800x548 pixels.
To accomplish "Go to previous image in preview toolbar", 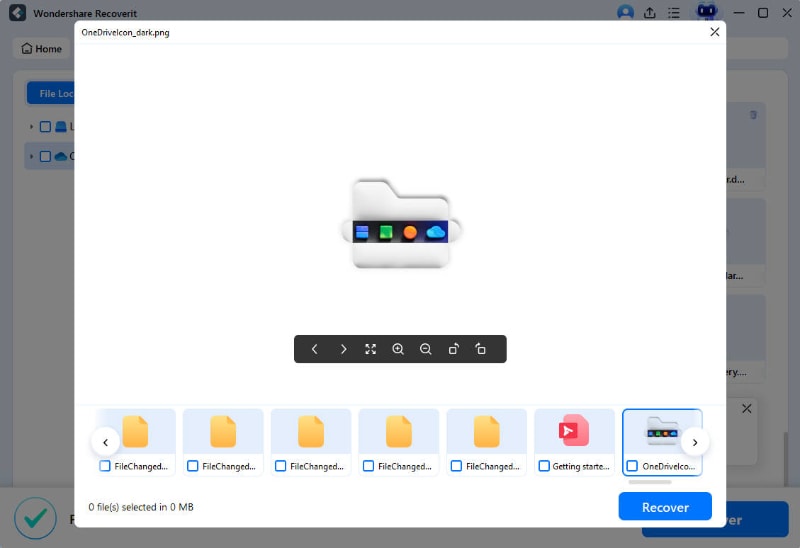I will (314, 349).
